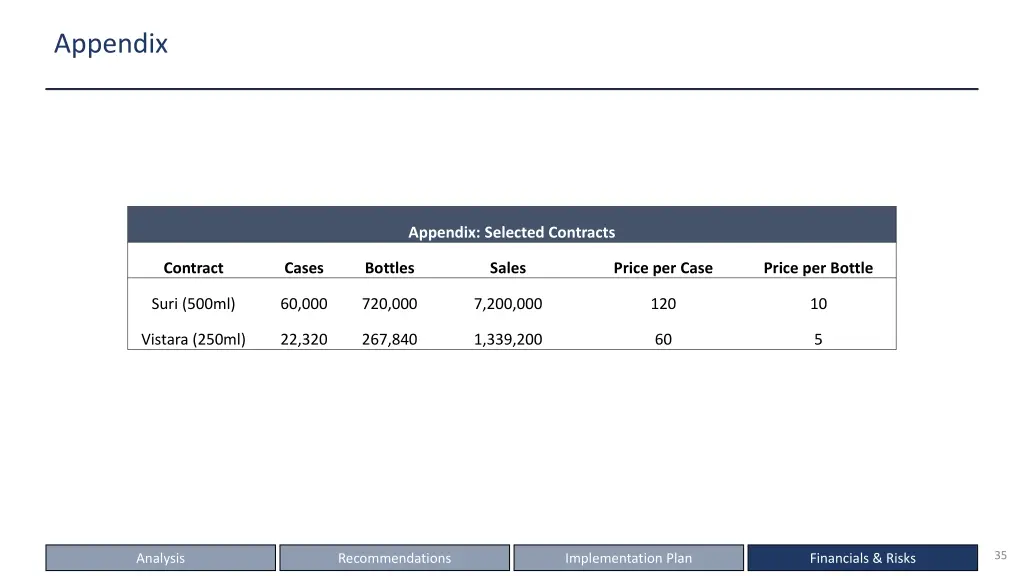Image resolution: width=1024 pixels, height=576 pixels.
Task: Select the Price per Bottle header
Action: click(818, 268)
